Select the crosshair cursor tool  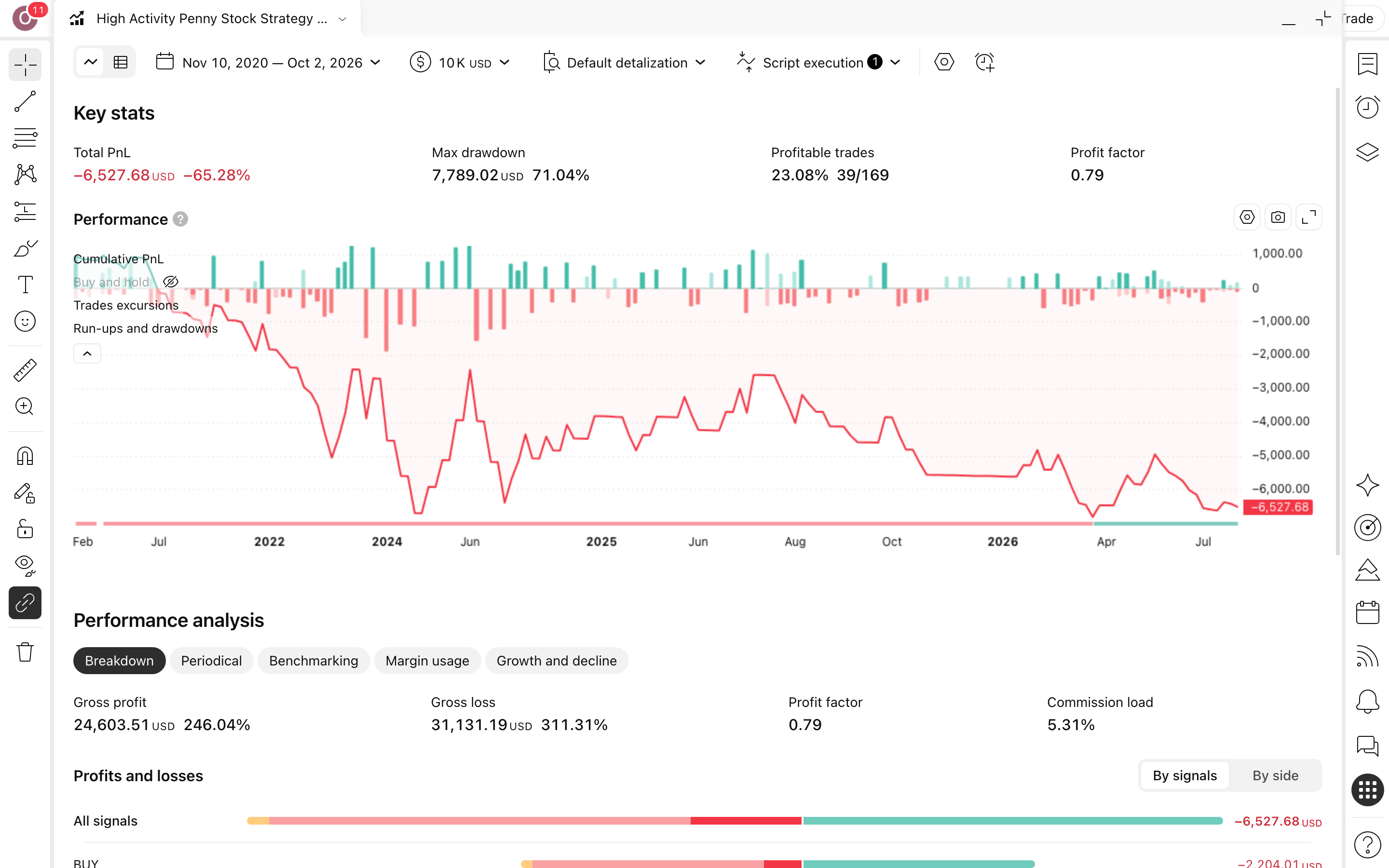(x=25, y=64)
